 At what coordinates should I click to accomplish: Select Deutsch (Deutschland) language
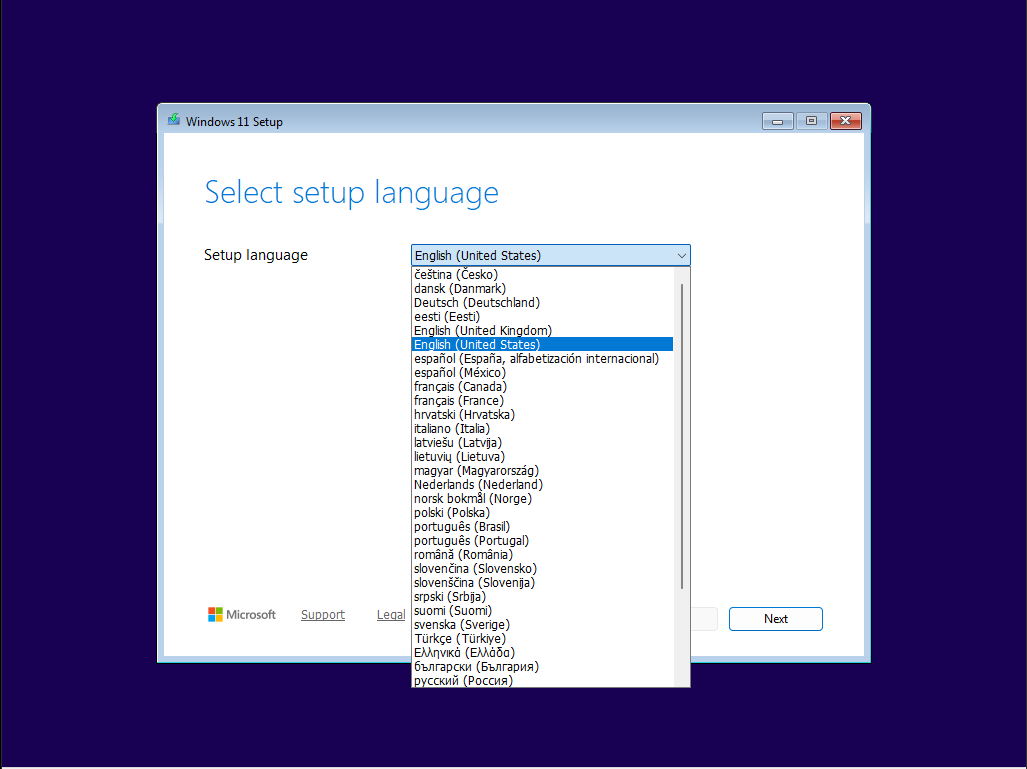[x=542, y=303]
